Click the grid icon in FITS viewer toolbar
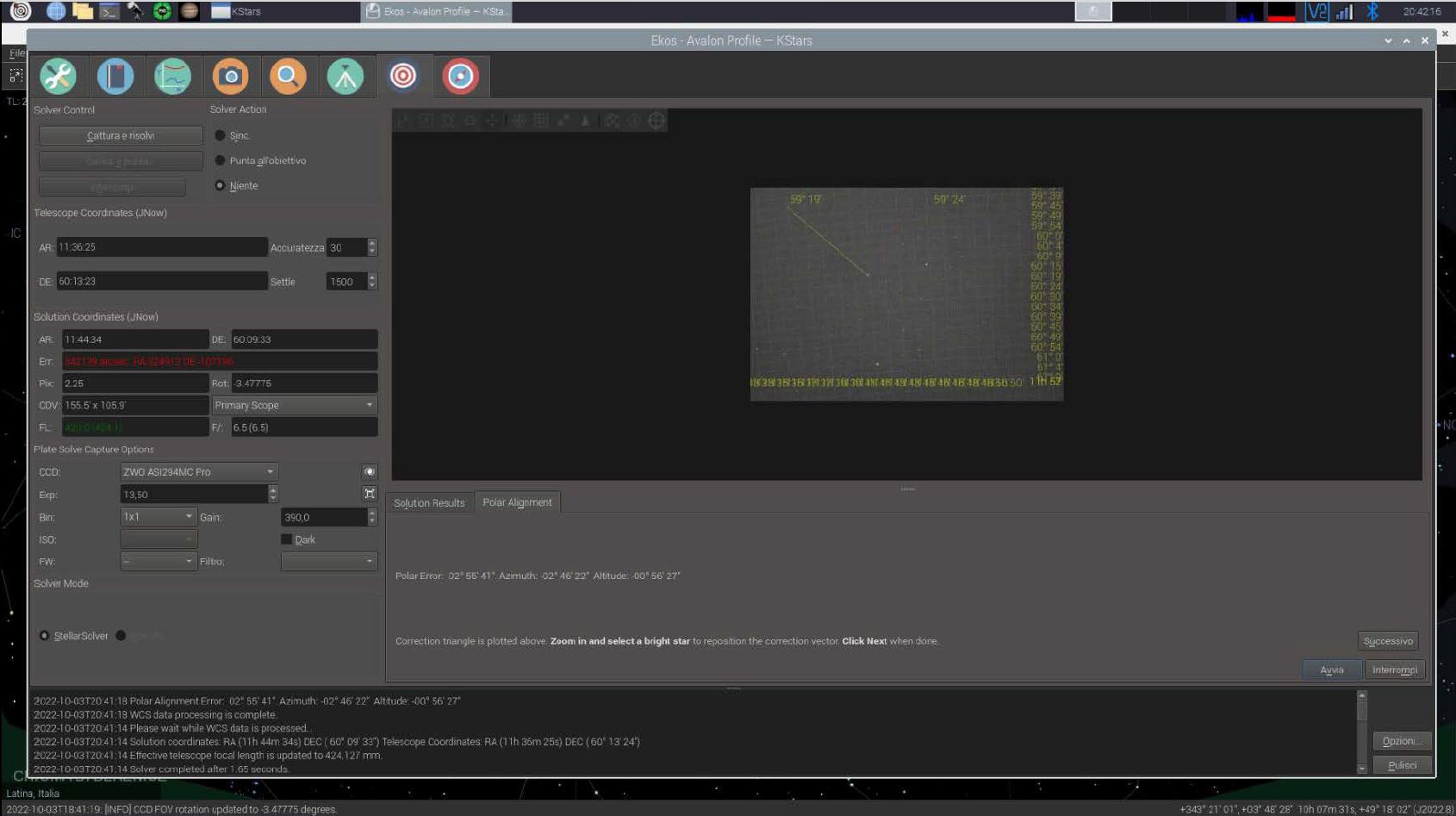Image resolution: width=1456 pixels, height=816 pixels. [541, 121]
